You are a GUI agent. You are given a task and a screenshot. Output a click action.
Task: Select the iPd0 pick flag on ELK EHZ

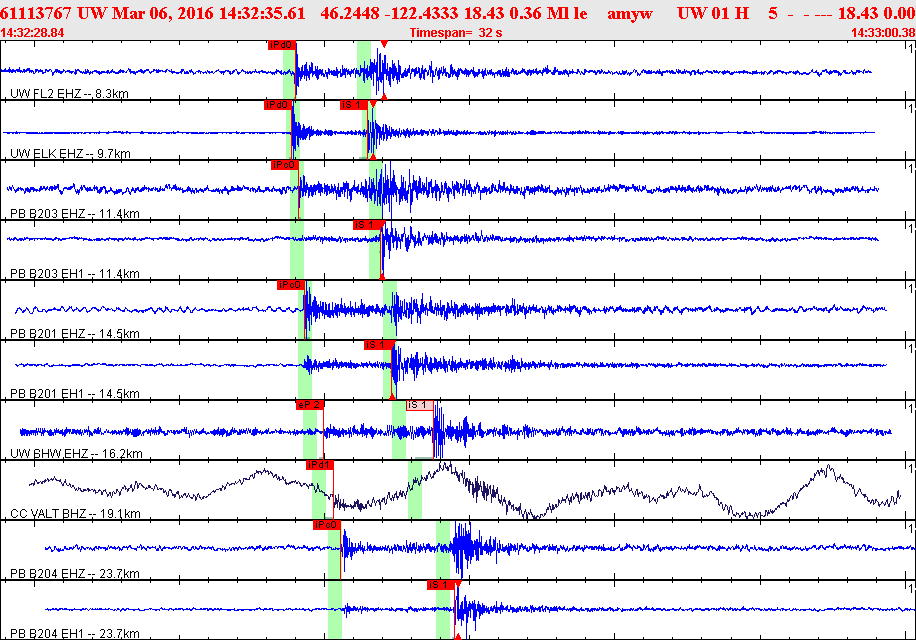click(278, 105)
